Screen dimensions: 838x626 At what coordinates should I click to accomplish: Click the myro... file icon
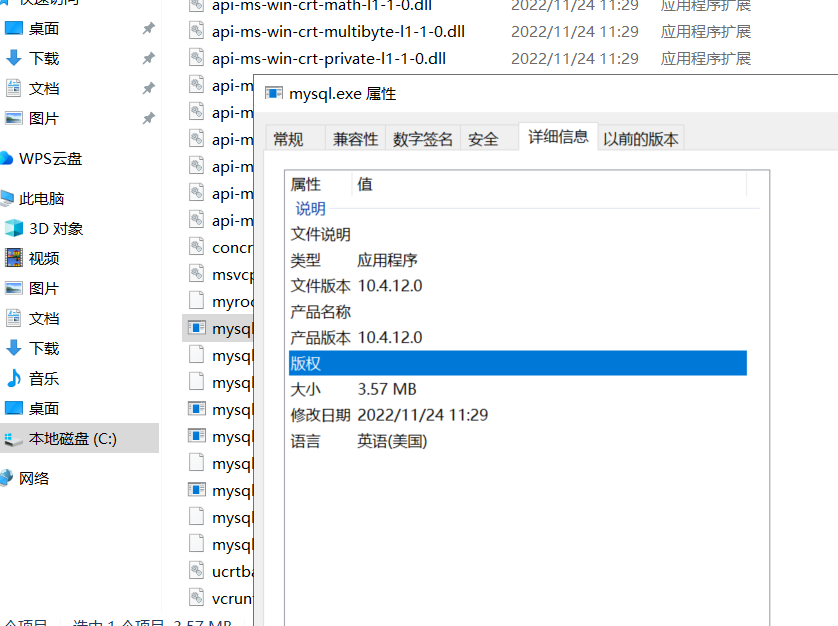tap(197, 301)
